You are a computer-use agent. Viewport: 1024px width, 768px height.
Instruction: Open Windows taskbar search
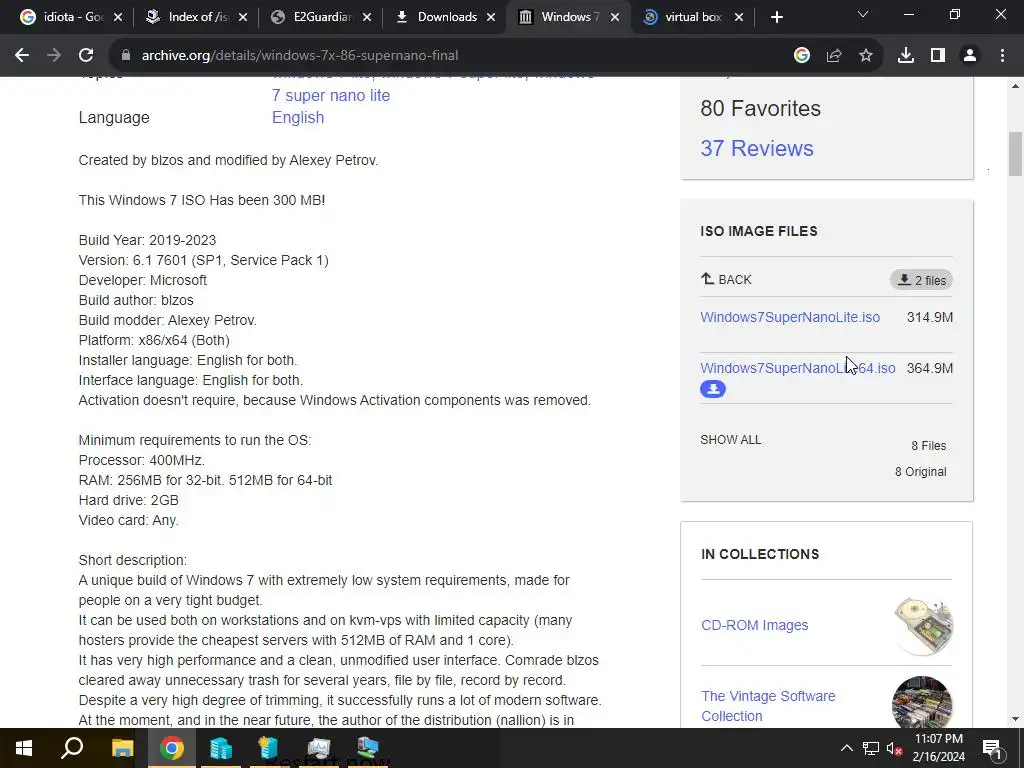point(72,748)
